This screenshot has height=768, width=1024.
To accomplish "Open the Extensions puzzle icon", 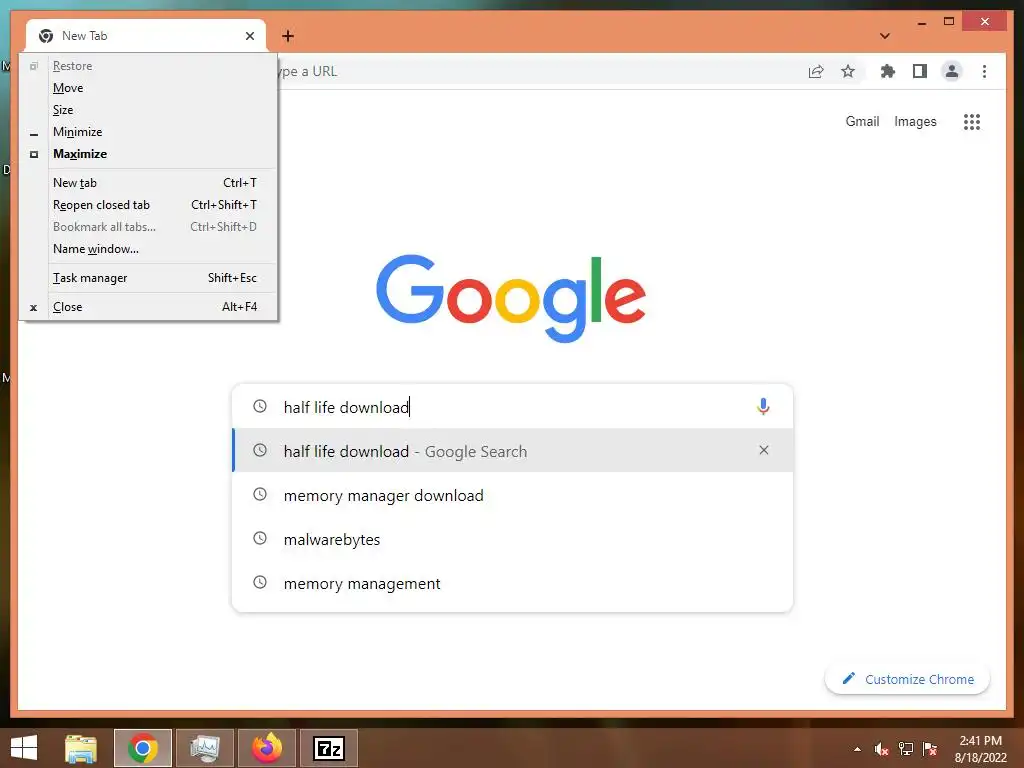I will coord(887,71).
